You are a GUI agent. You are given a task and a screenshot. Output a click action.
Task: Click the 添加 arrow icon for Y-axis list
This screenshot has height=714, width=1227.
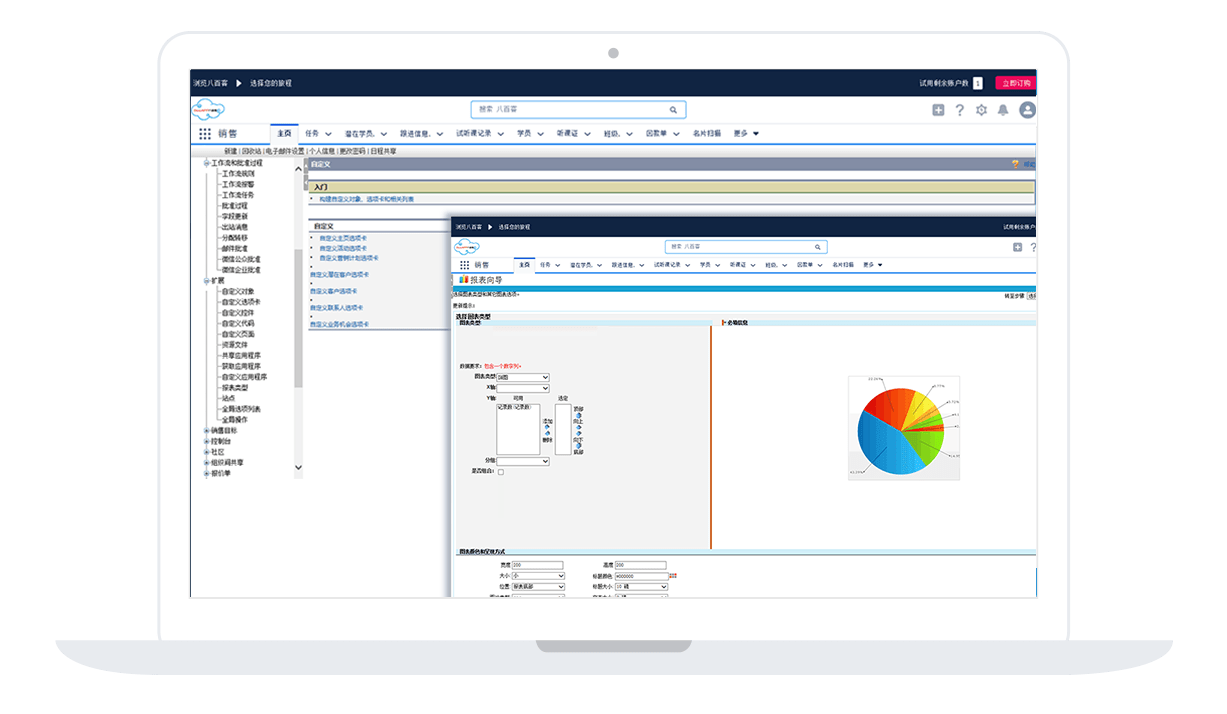(547, 427)
